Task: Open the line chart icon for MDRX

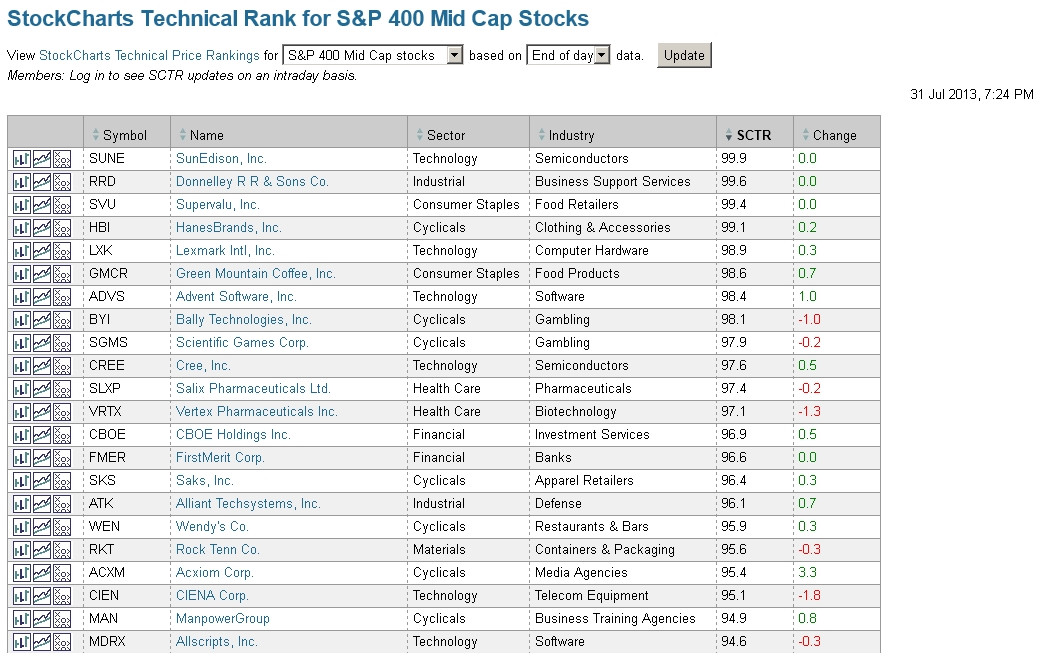Action: [42, 642]
